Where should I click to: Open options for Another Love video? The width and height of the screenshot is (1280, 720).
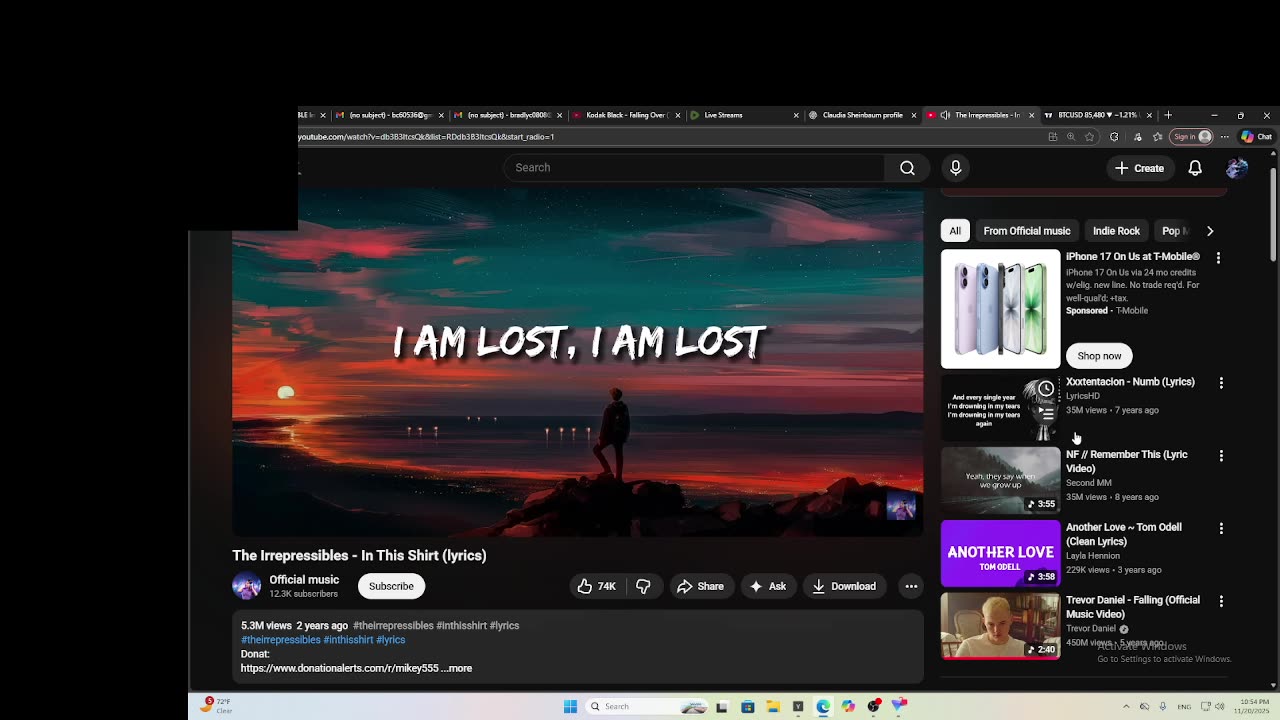coord(1221,528)
